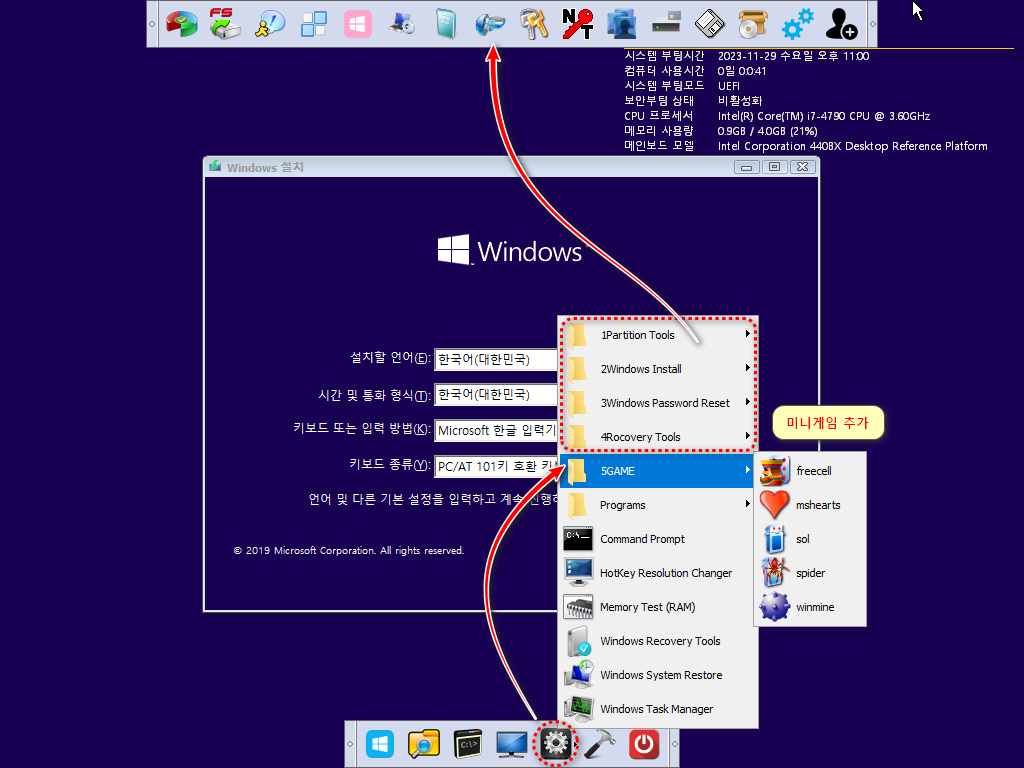Open the 시간 및 통화 형식 combo box
This screenshot has width=1024, height=768.
pos(496,394)
